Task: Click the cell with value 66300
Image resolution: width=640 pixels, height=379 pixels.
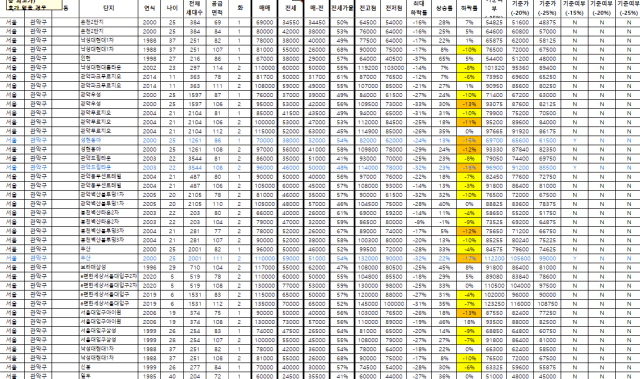Action: [x=494, y=349]
